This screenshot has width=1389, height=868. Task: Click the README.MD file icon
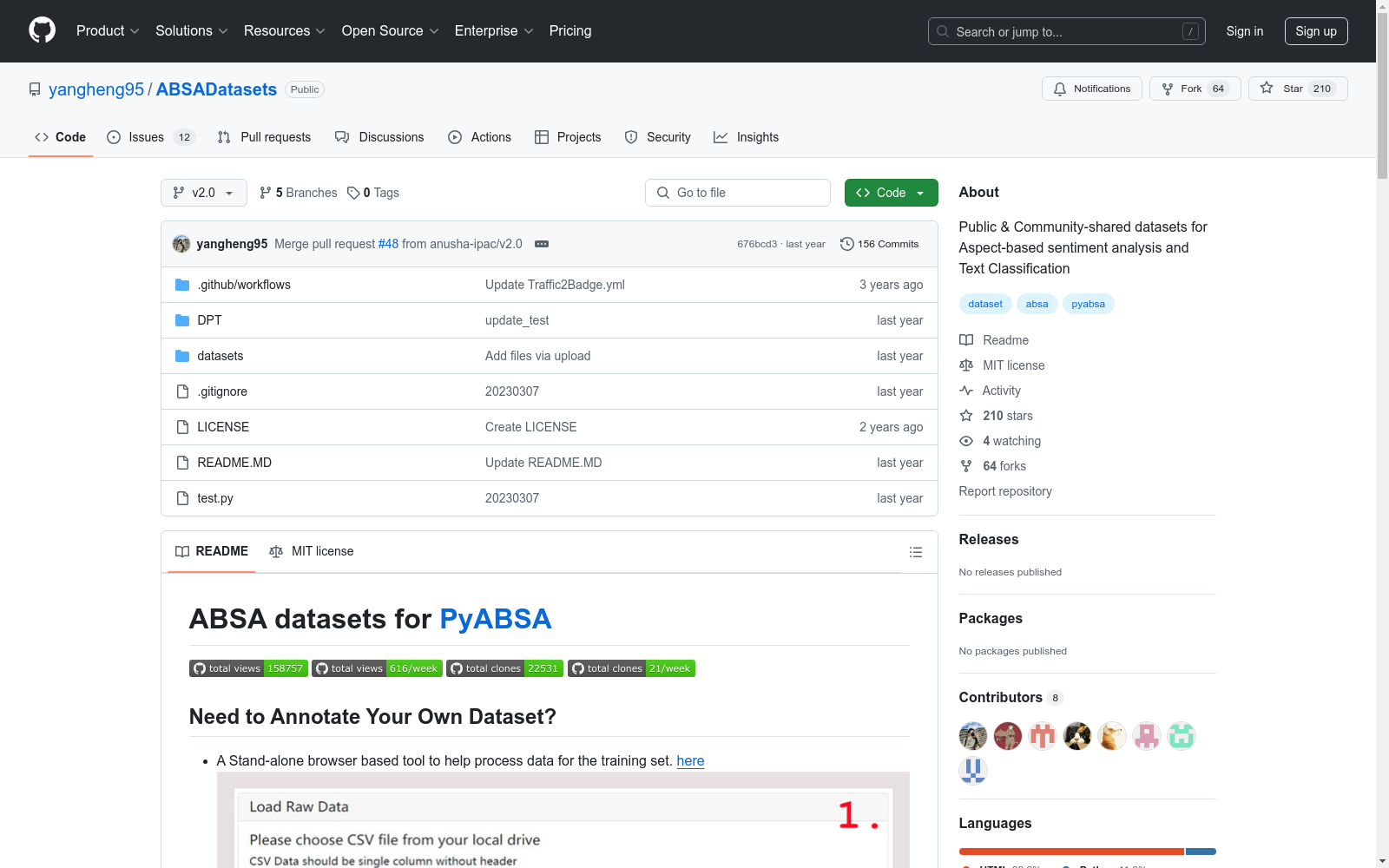(182, 463)
